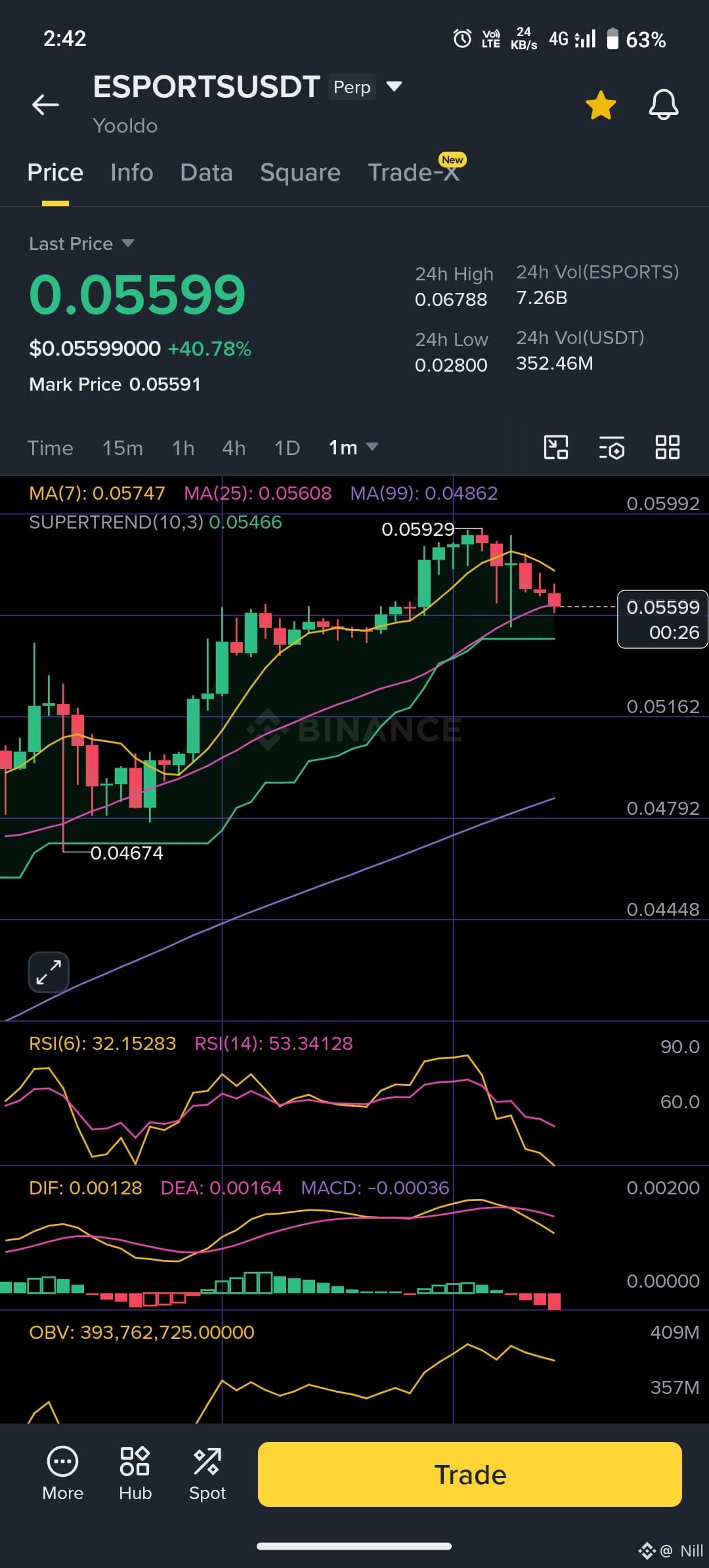Screen dimensions: 709x1568
Task: Open the chart drawing tools icon
Action: click(x=556, y=447)
